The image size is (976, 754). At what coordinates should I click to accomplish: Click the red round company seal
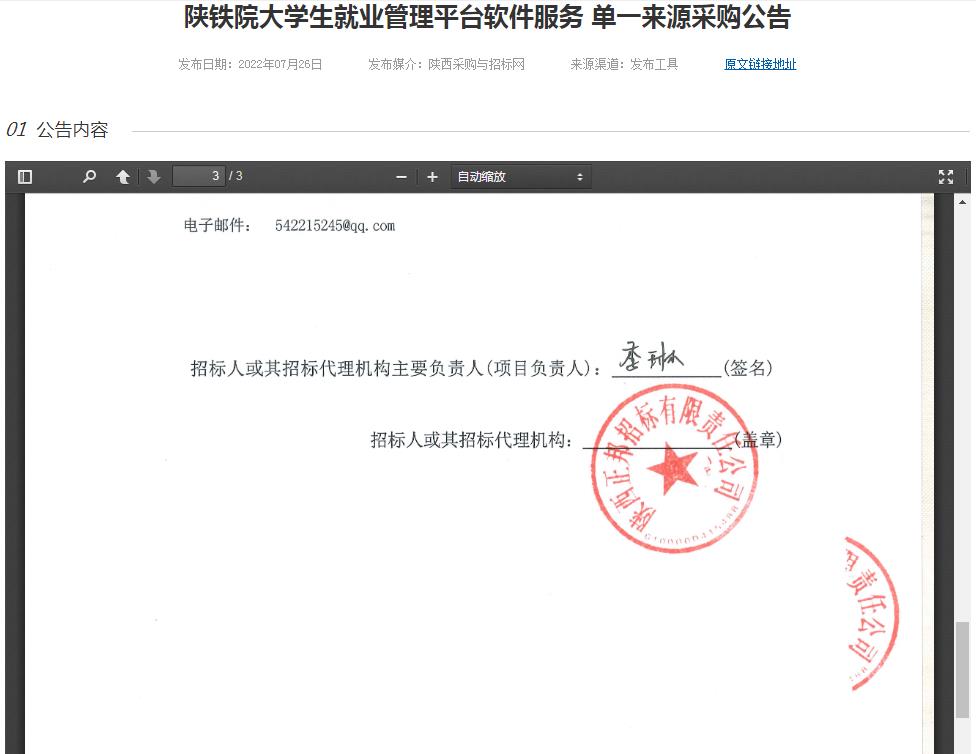coord(672,468)
